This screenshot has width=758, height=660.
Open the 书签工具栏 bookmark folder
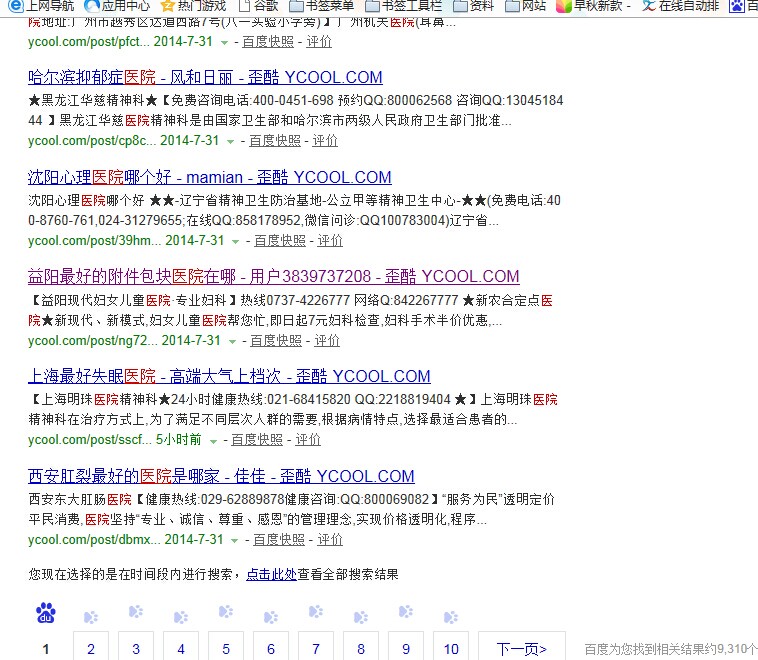click(403, 6)
